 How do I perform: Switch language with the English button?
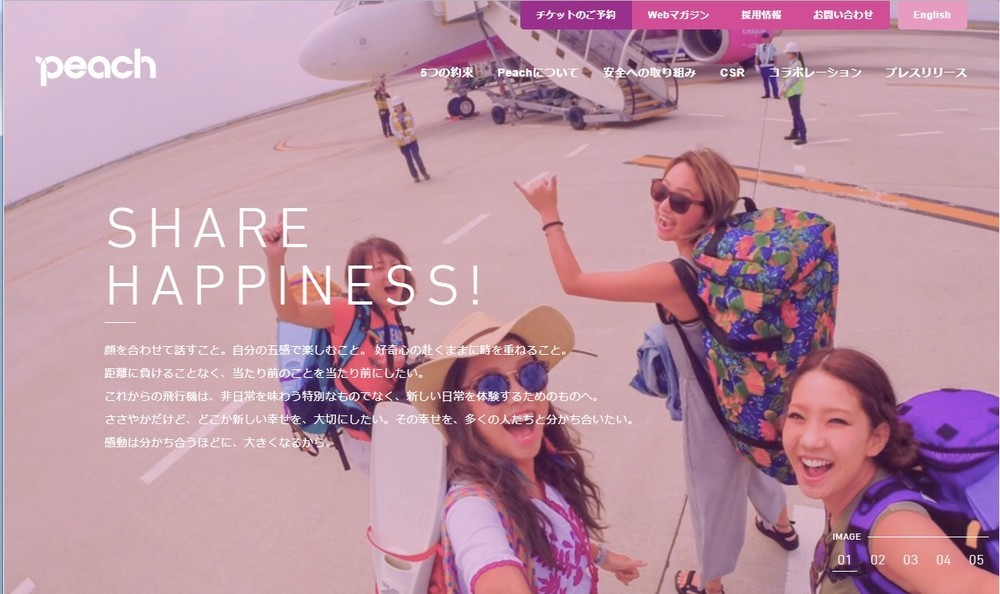(932, 15)
